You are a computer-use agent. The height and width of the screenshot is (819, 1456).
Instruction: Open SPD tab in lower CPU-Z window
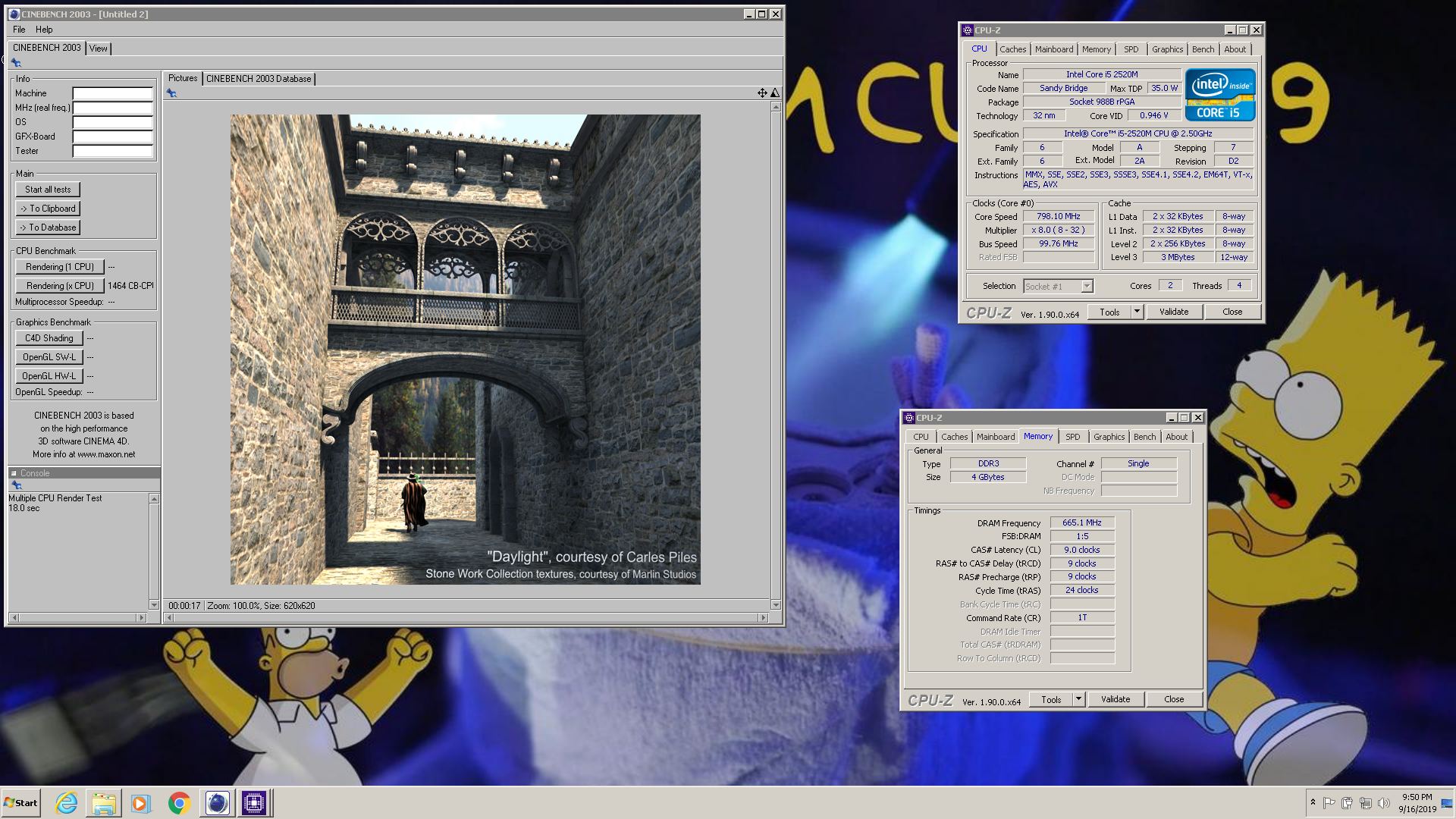coord(1072,437)
